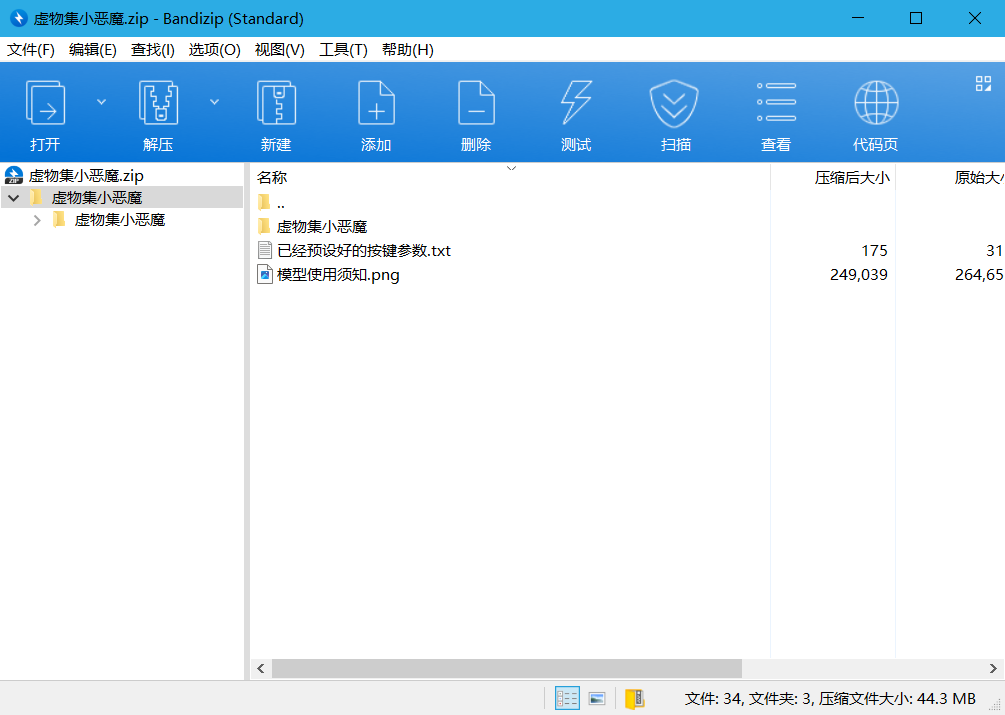Click the 添加 (Add files) icon
Screen dimensions: 1005x715
click(376, 103)
